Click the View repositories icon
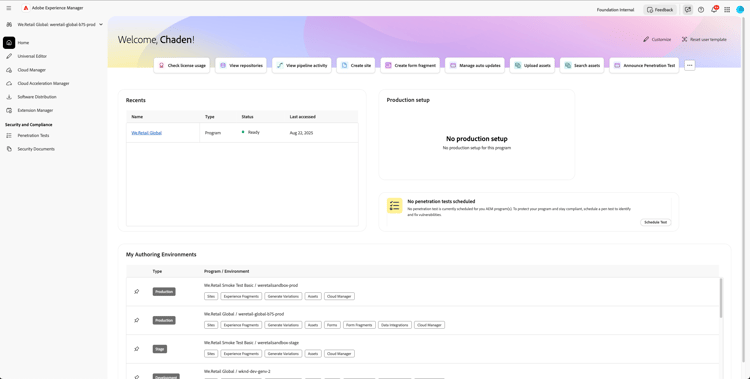This screenshot has width=750, height=379. pyautogui.click(x=223, y=66)
